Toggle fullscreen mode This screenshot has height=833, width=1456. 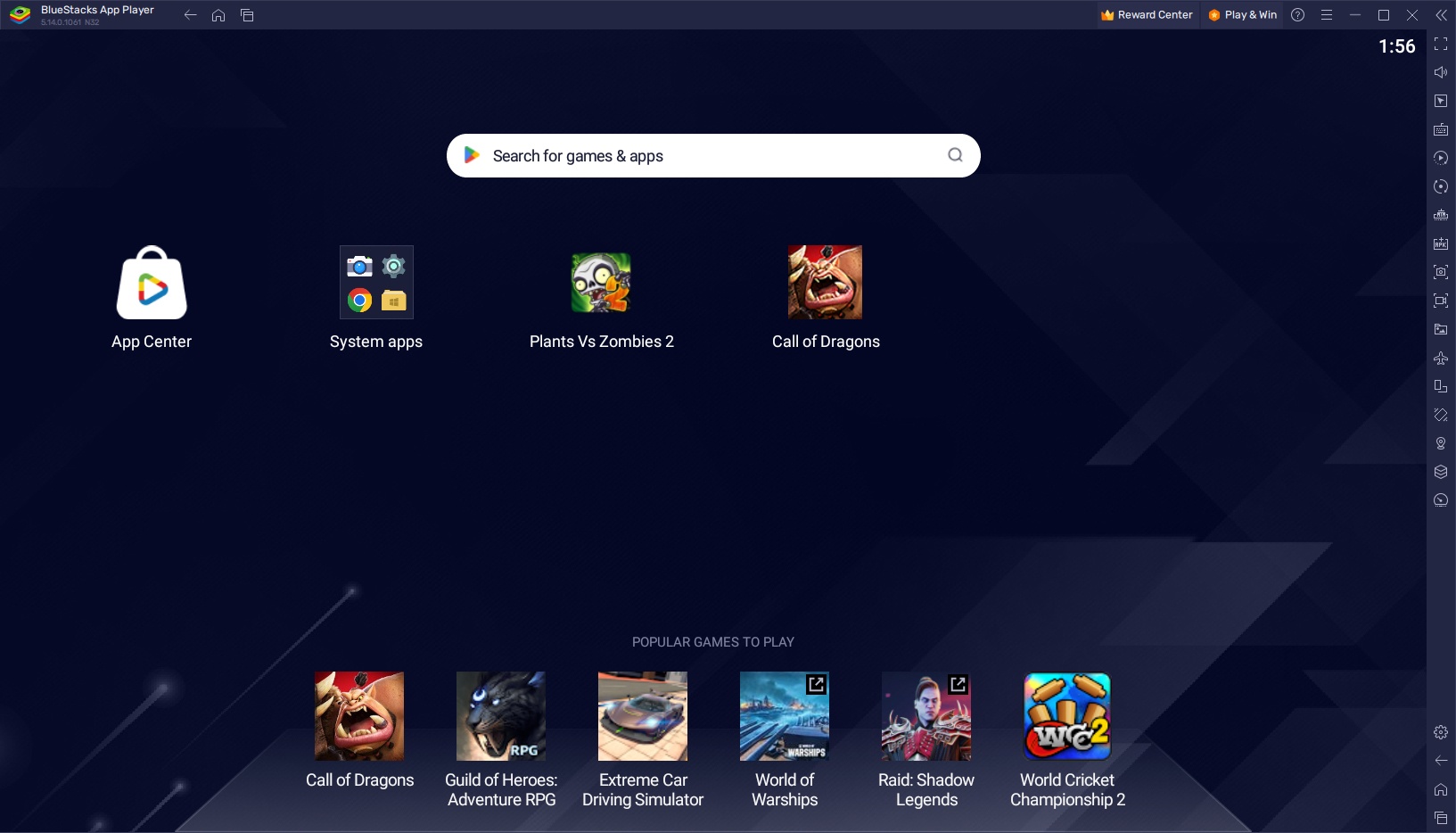1441,45
